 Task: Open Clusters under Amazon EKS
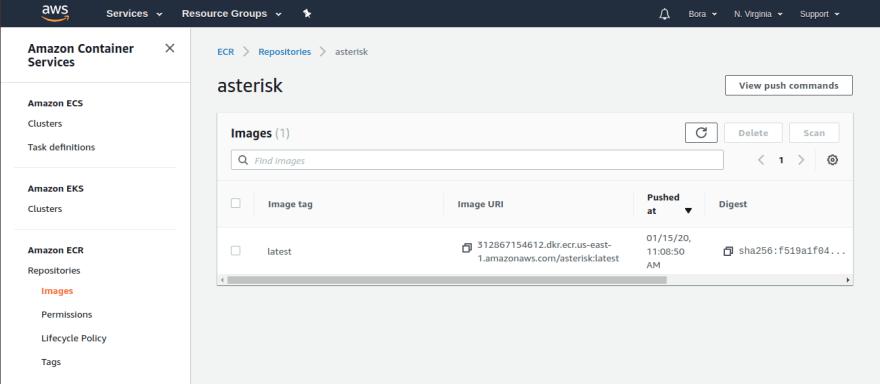(45, 209)
